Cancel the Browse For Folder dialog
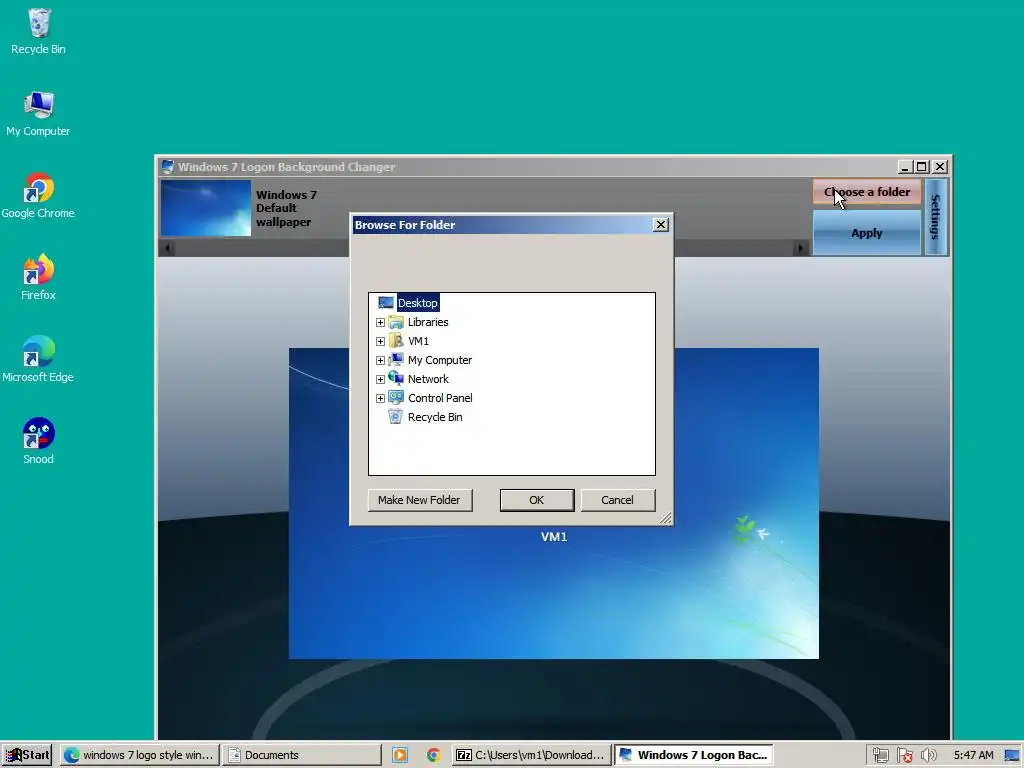Screen dimensions: 1024x768 (618, 500)
